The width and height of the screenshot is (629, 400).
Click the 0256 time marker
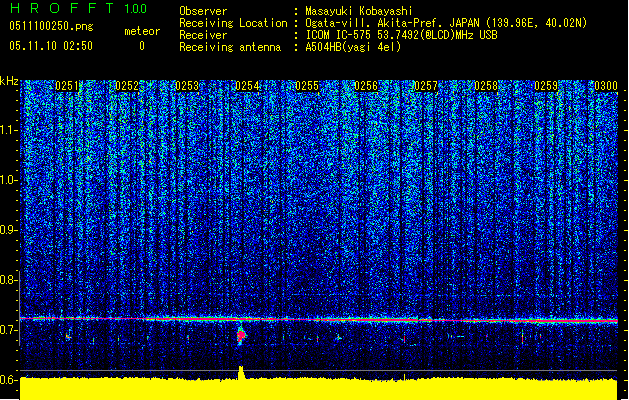tap(366, 86)
